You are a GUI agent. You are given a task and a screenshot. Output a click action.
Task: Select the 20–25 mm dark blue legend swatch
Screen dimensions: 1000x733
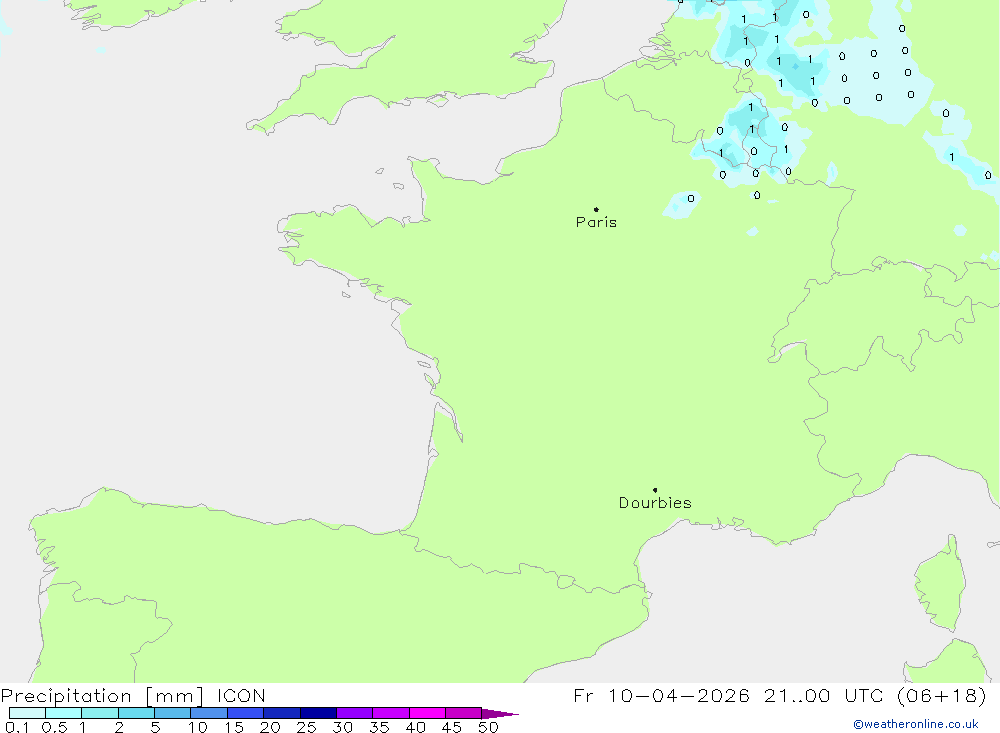(x=282, y=713)
